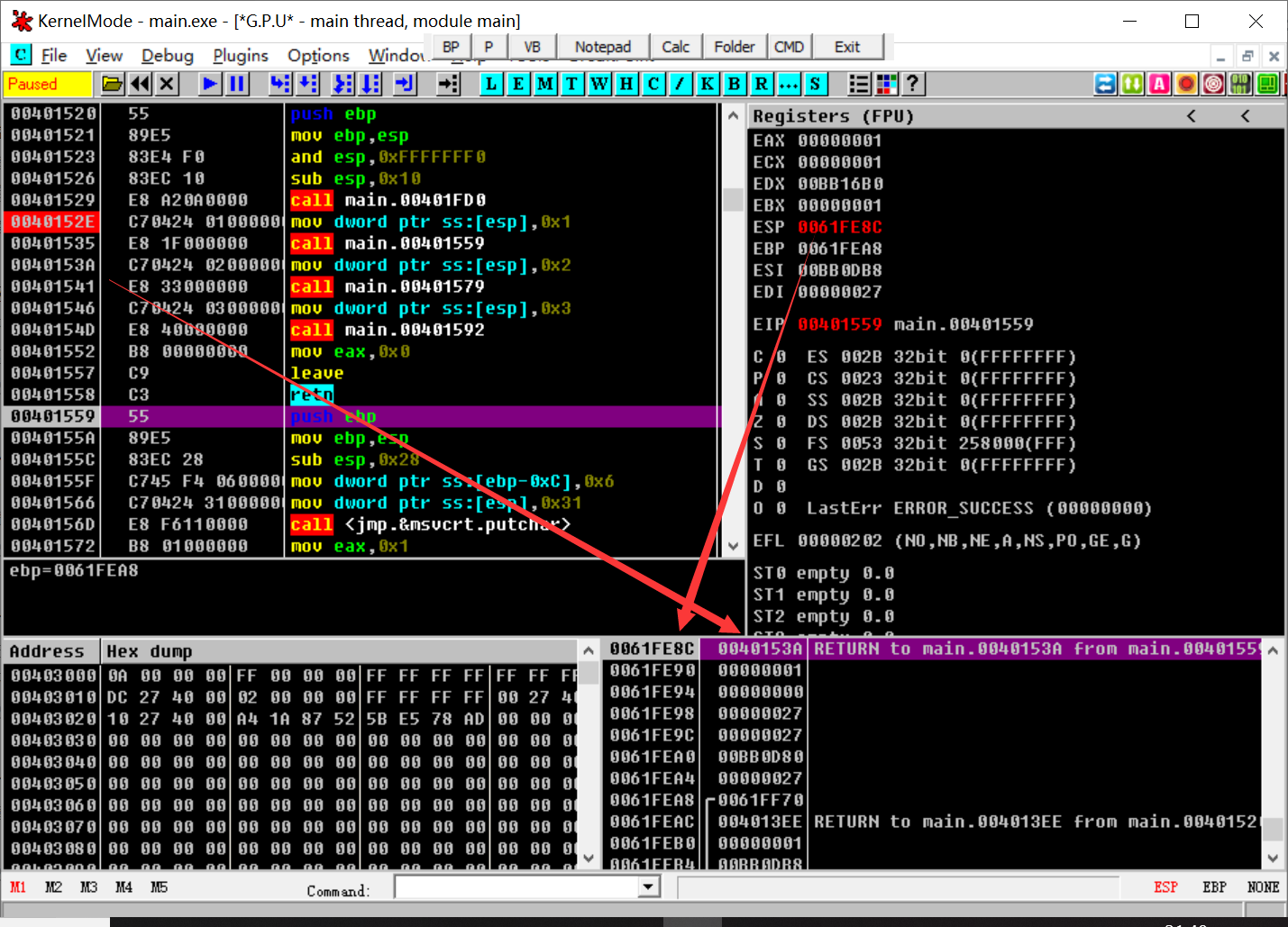Click disassembly pane scroll-up arrow
Screen dimensions: 1288x927
pos(733,116)
